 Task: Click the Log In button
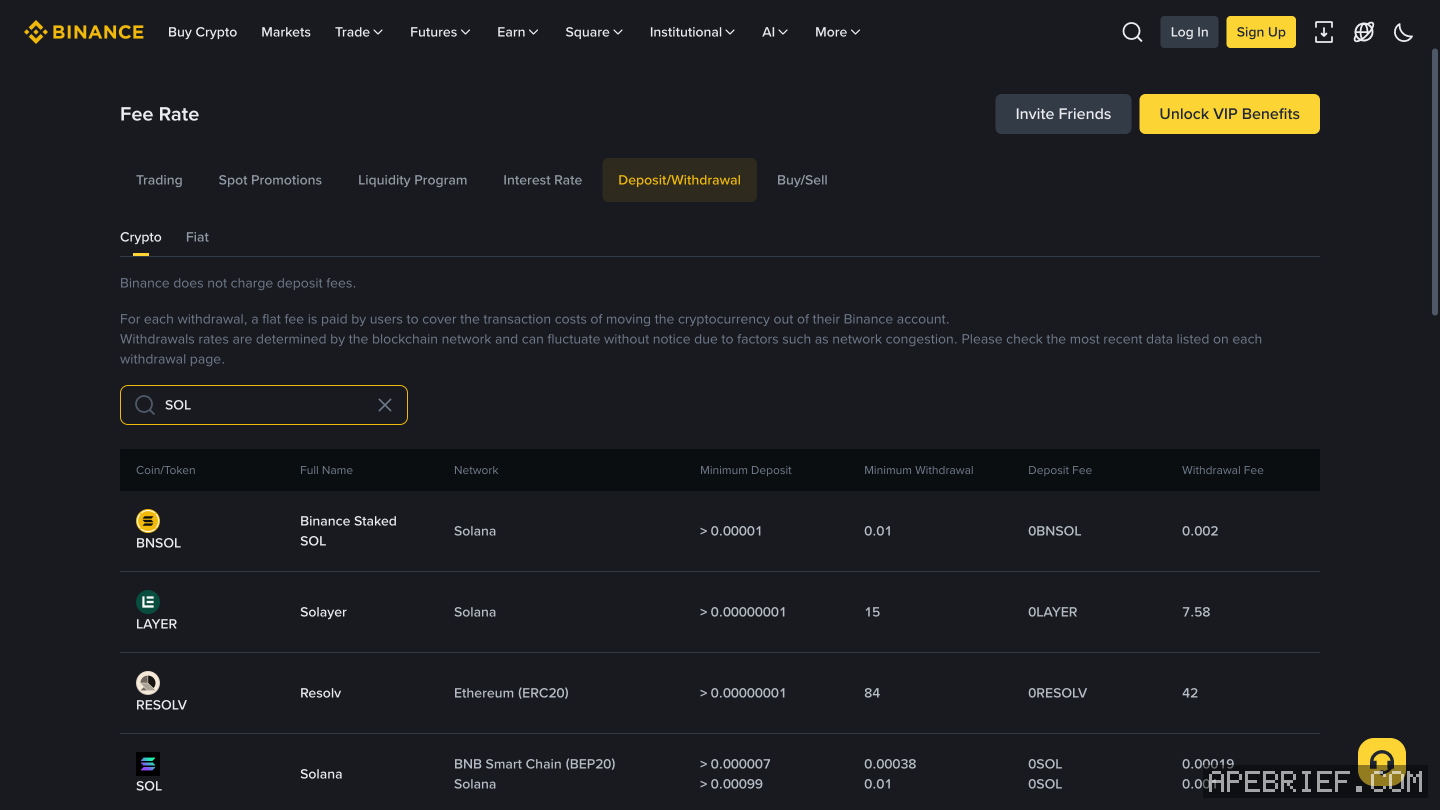[1189, 32]
